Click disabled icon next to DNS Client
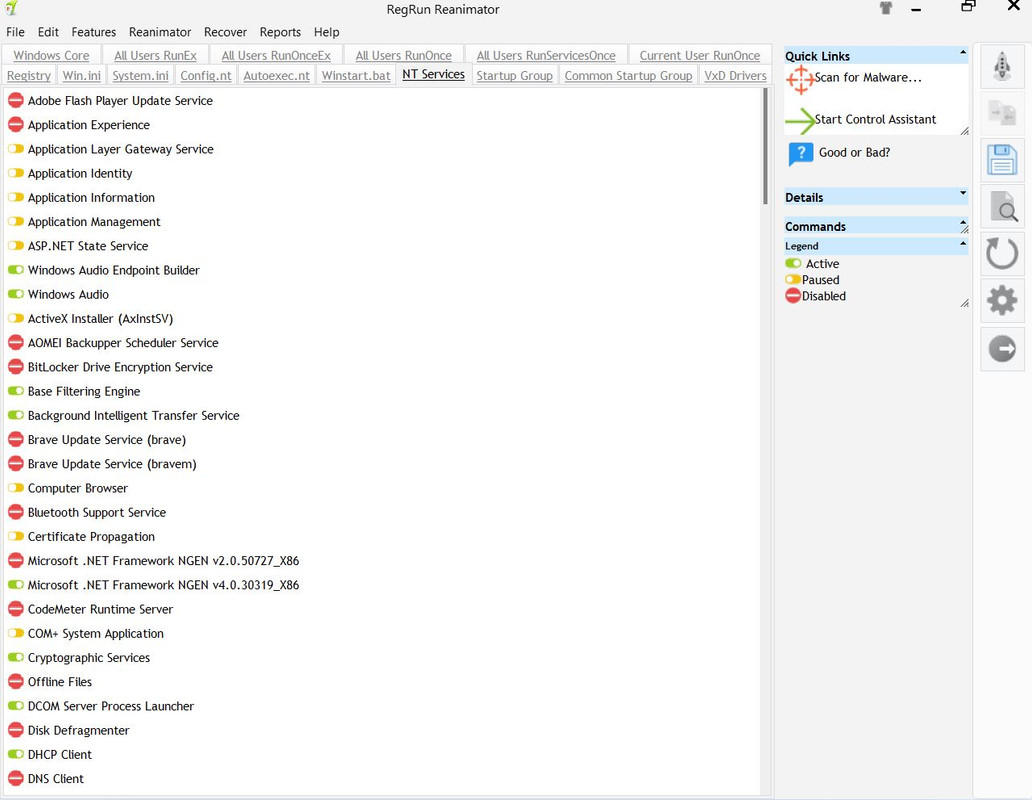This screenshot has height=800, width=1032. (x=16, y=779)
